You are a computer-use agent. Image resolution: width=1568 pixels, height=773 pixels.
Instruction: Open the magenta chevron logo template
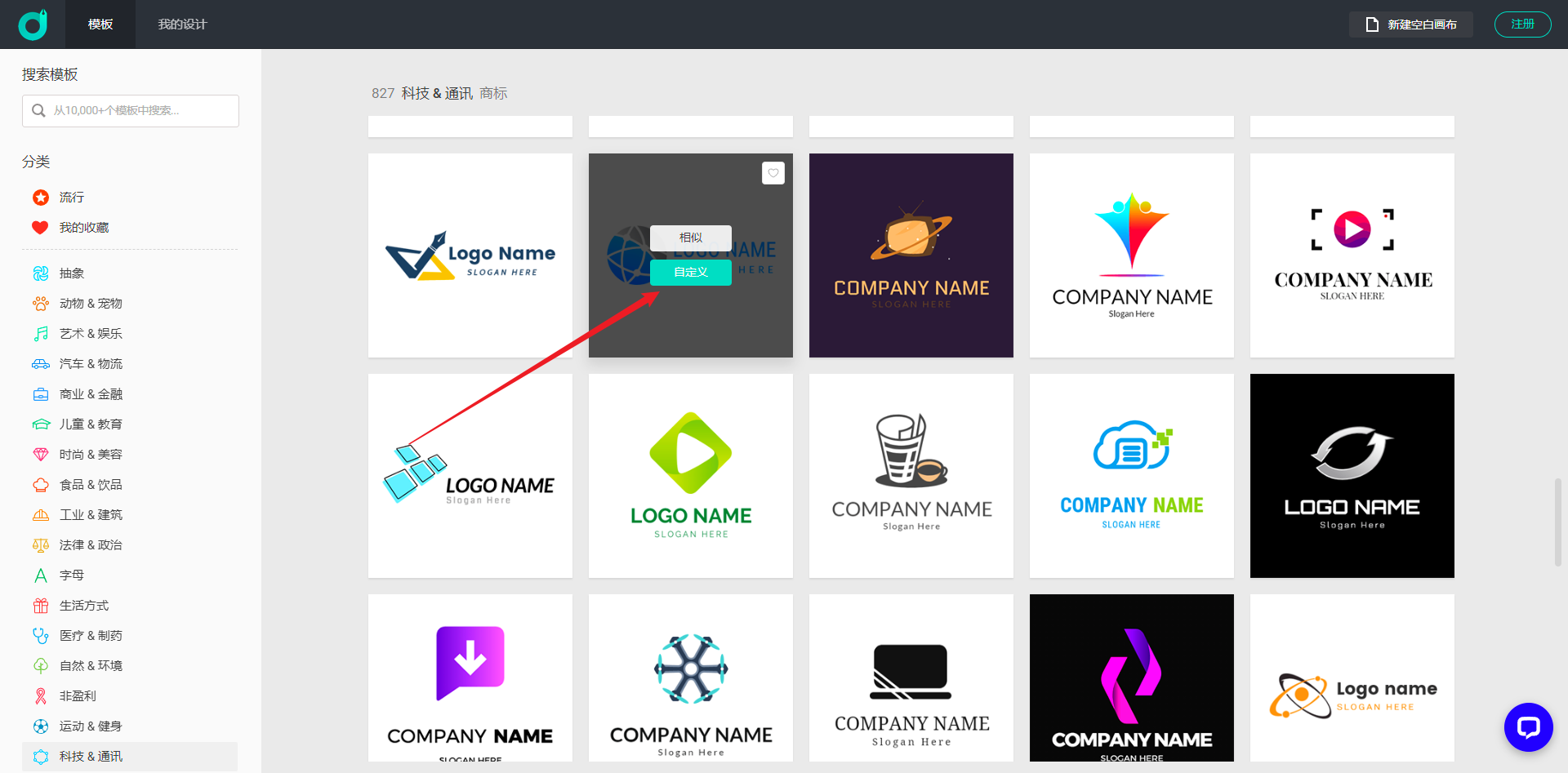tap(1132, 678)
